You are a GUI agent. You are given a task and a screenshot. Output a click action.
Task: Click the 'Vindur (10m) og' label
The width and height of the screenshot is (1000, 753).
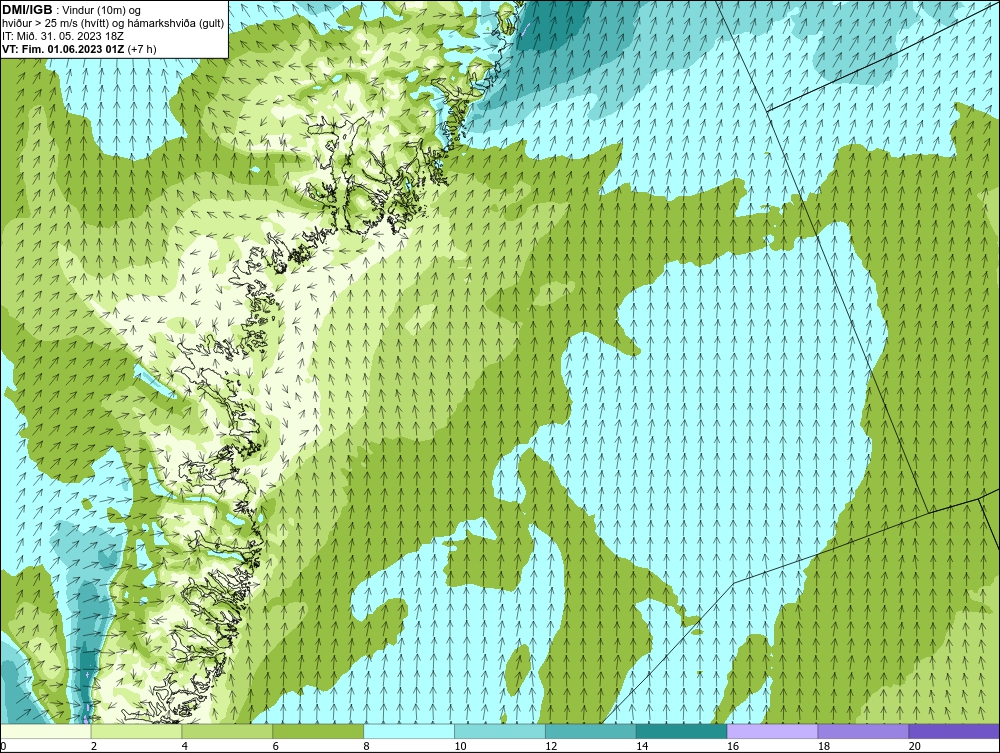[x=103, y=10]
